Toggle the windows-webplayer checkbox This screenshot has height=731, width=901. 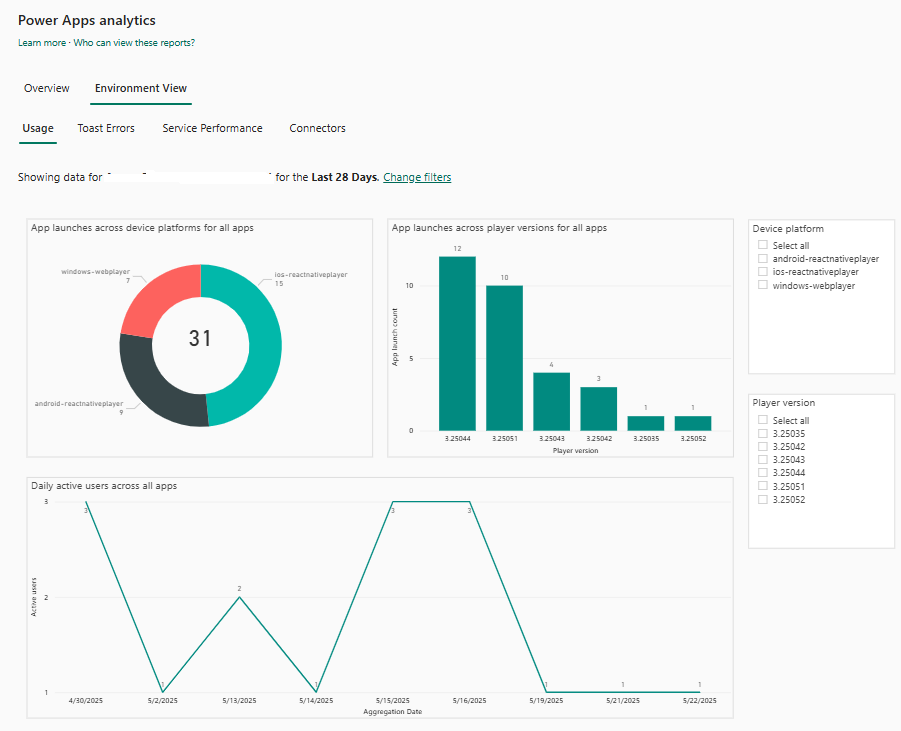coord(763,285)
